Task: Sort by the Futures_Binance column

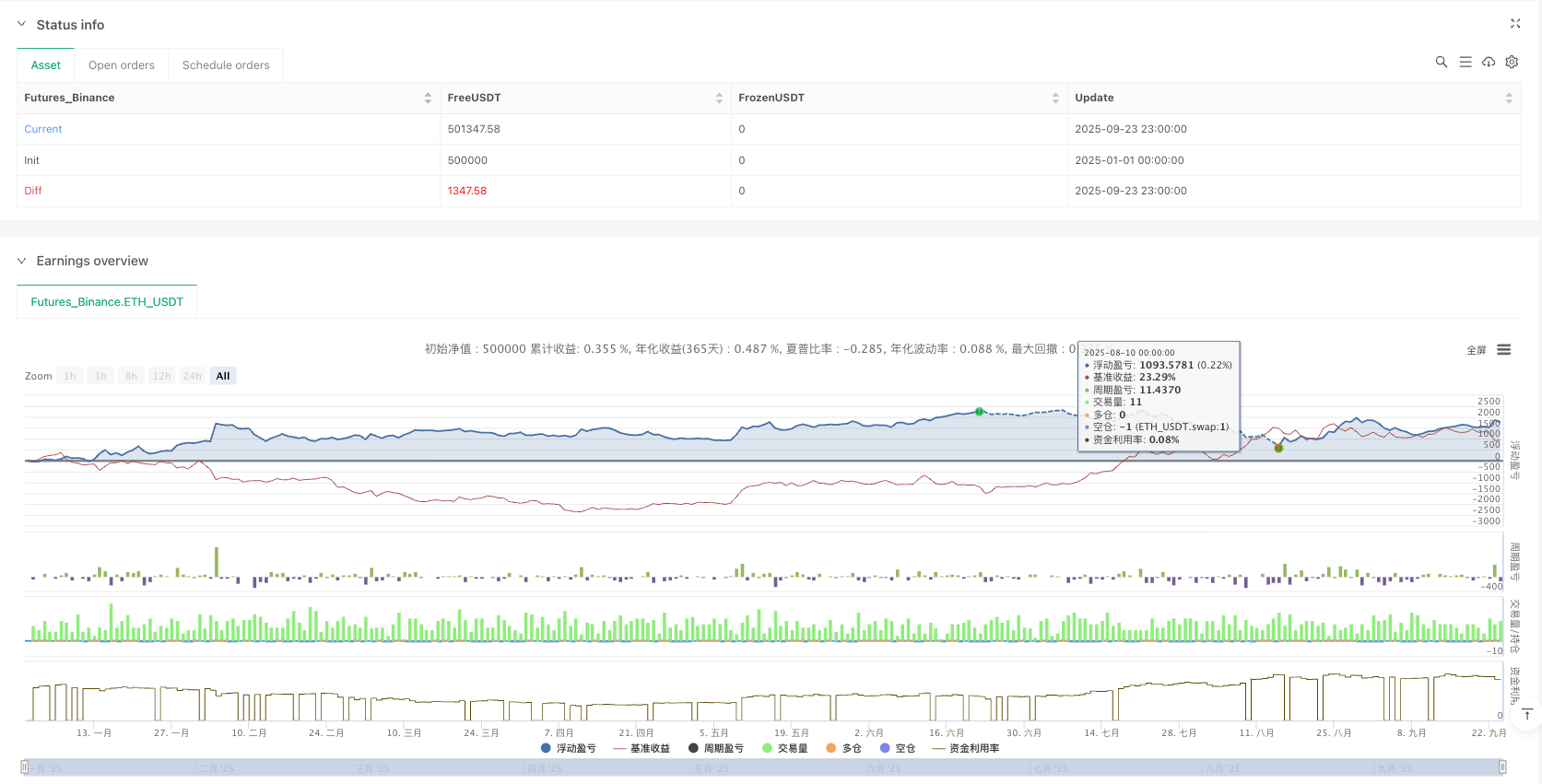Action: pos(428,98)
